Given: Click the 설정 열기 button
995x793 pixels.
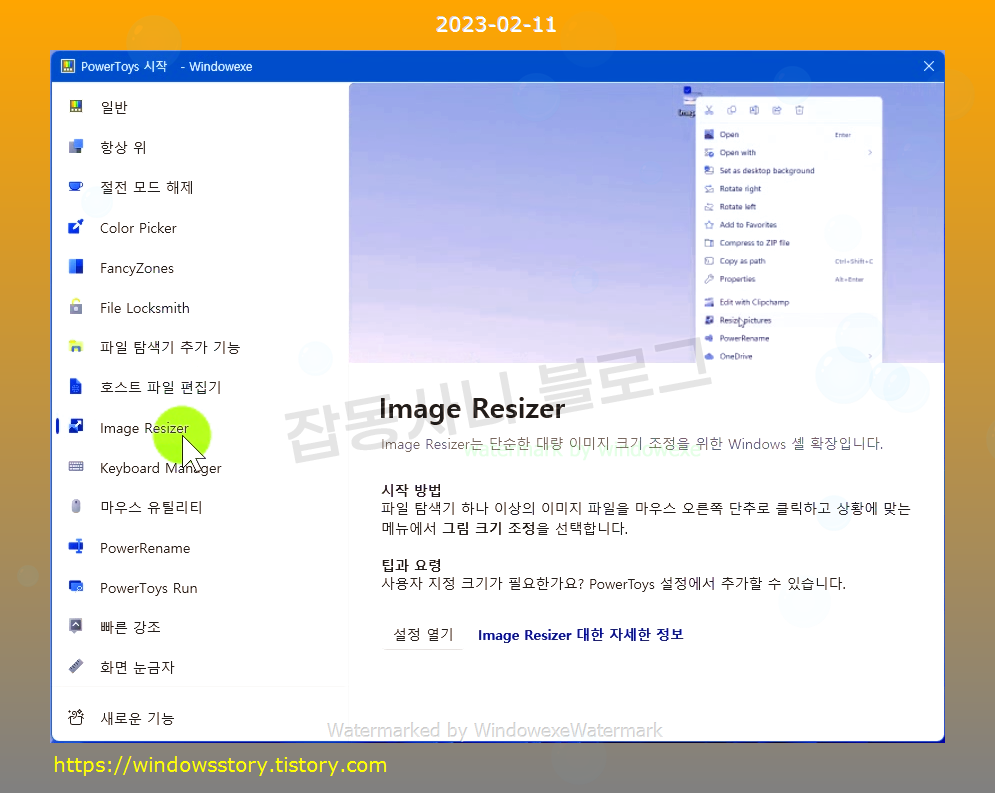Looking at the screenshot, I should point(423,634).
